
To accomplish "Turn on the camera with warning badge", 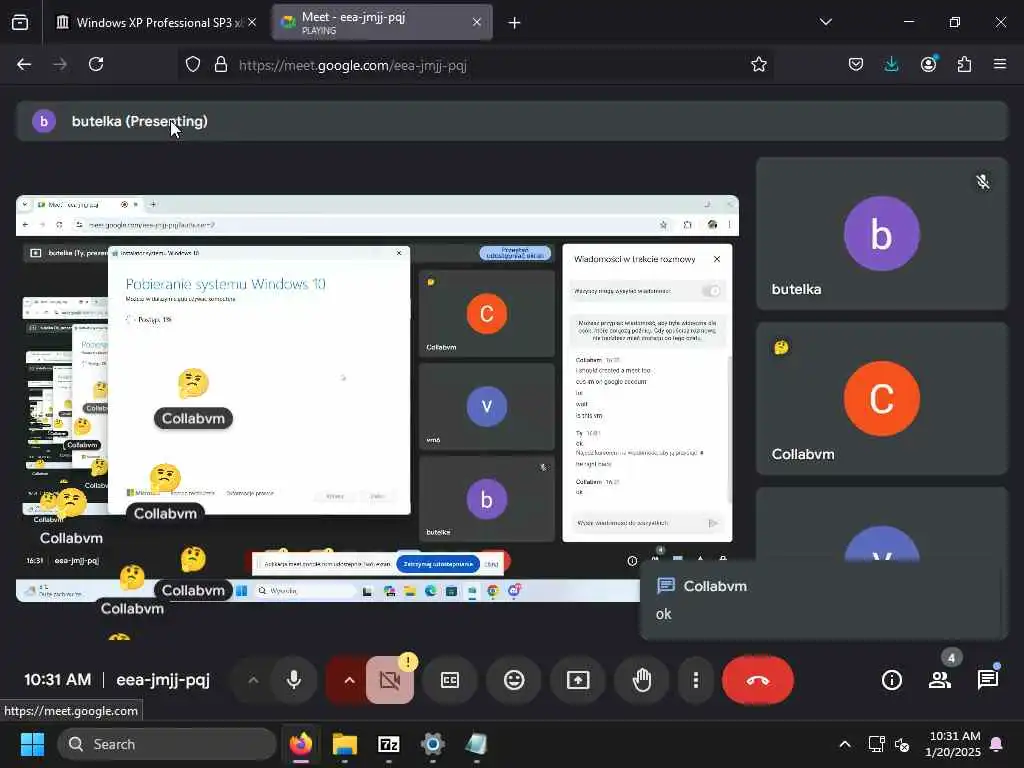I will click(390, 680).
